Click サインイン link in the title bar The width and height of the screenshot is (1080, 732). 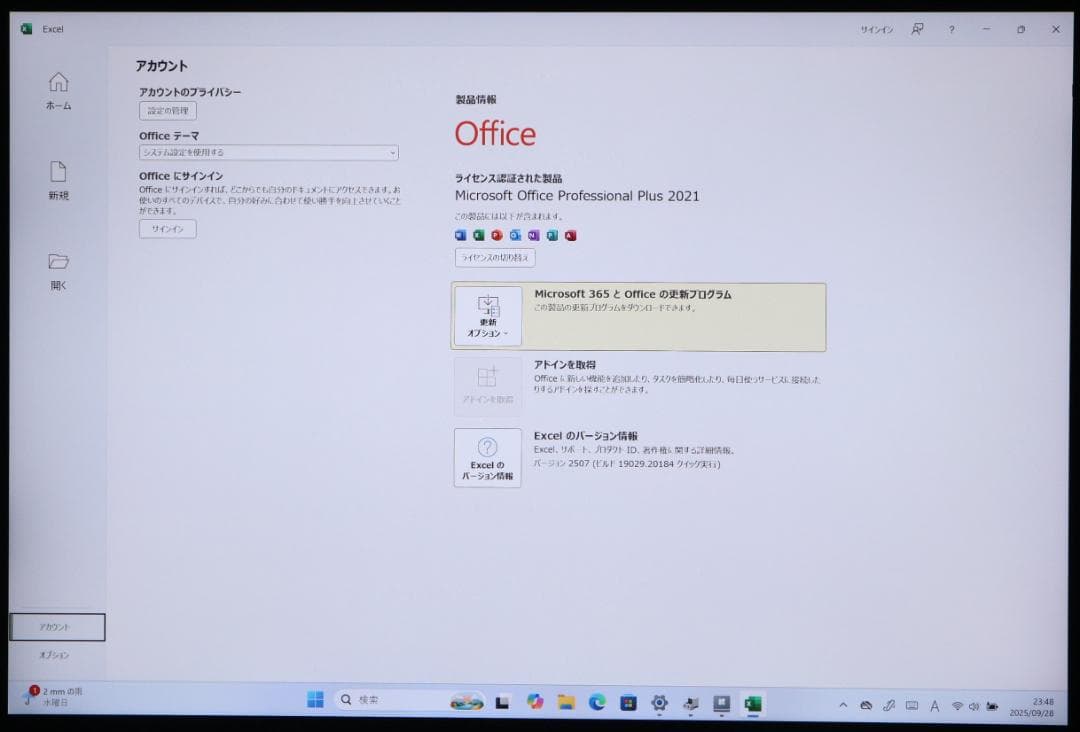(876, 29)
